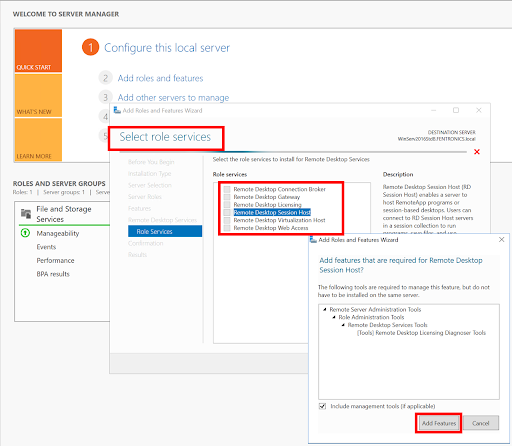This screenshot has width=512, height=446.
Task: Click the Description heading text
Action: click(x=398, y=174)
